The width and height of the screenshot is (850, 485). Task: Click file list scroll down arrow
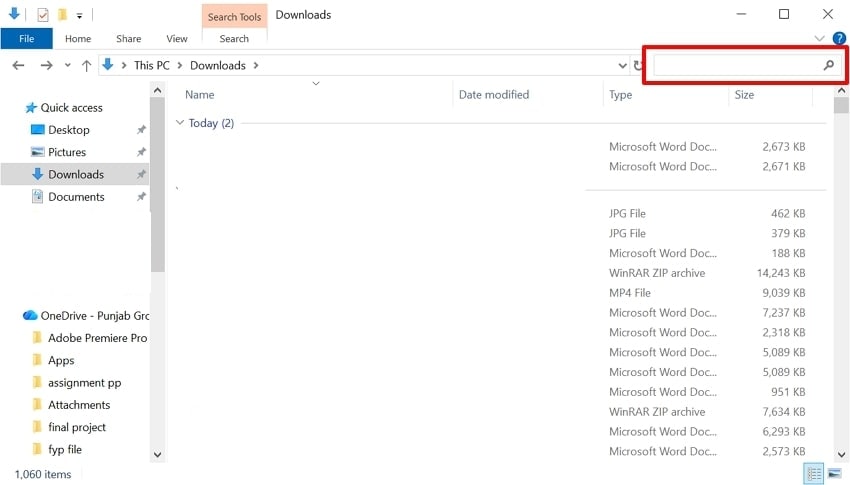tap(841, 455)
